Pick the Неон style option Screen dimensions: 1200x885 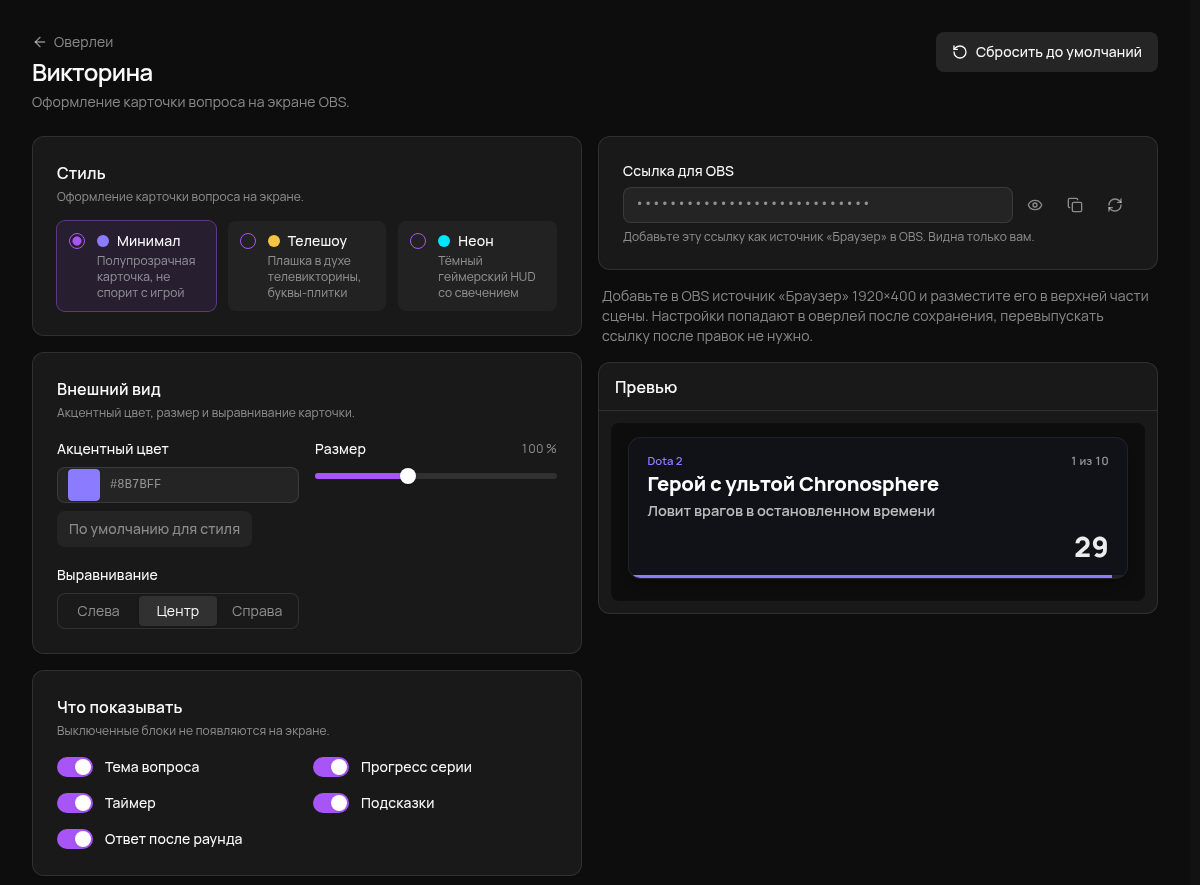[x=477, y=266]
